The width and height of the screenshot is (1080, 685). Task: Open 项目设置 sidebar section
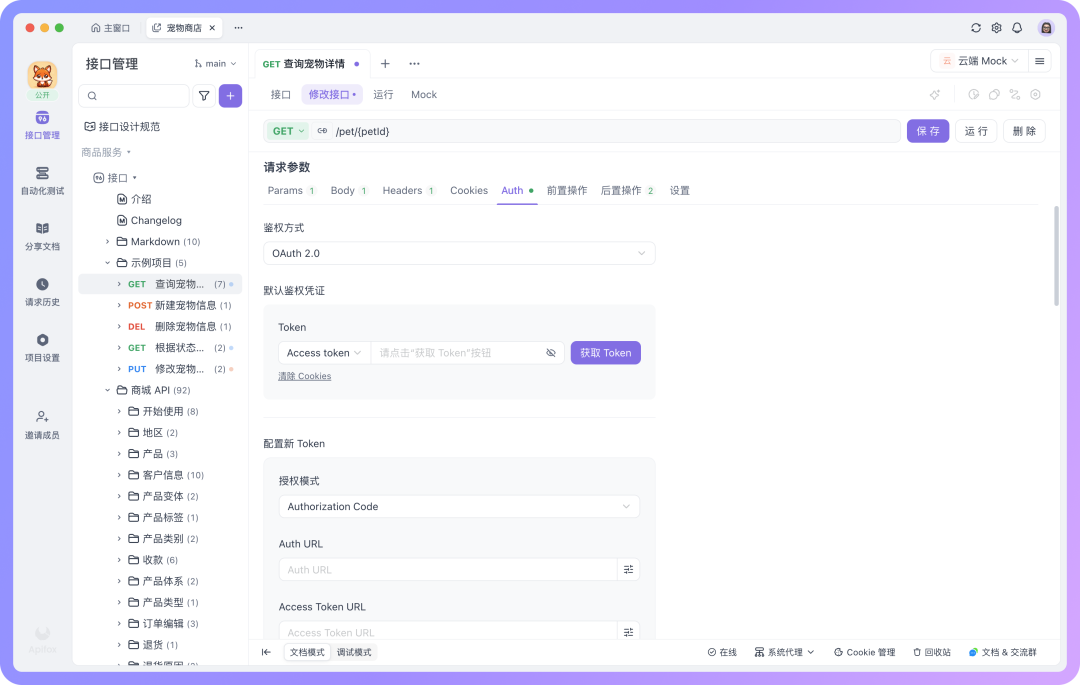coord(42,348)
